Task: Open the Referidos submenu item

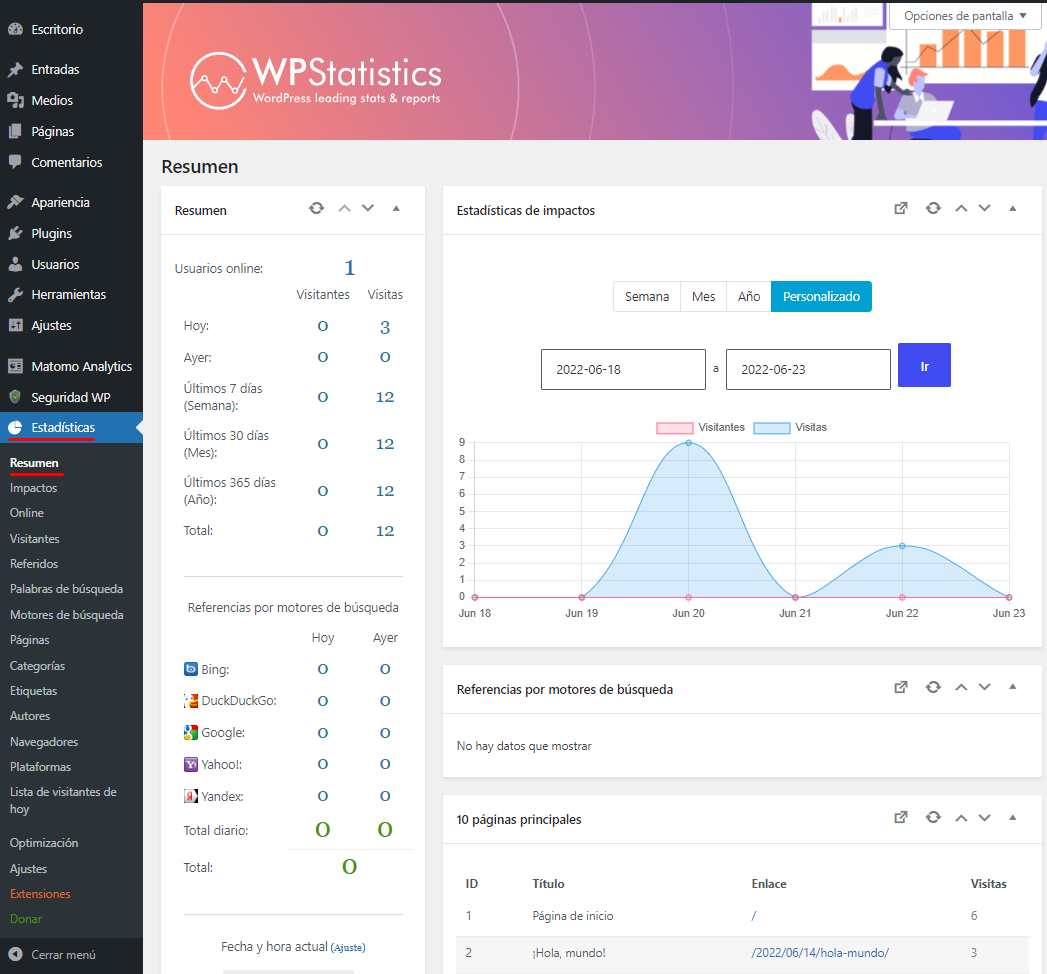Action: [34, 564]
